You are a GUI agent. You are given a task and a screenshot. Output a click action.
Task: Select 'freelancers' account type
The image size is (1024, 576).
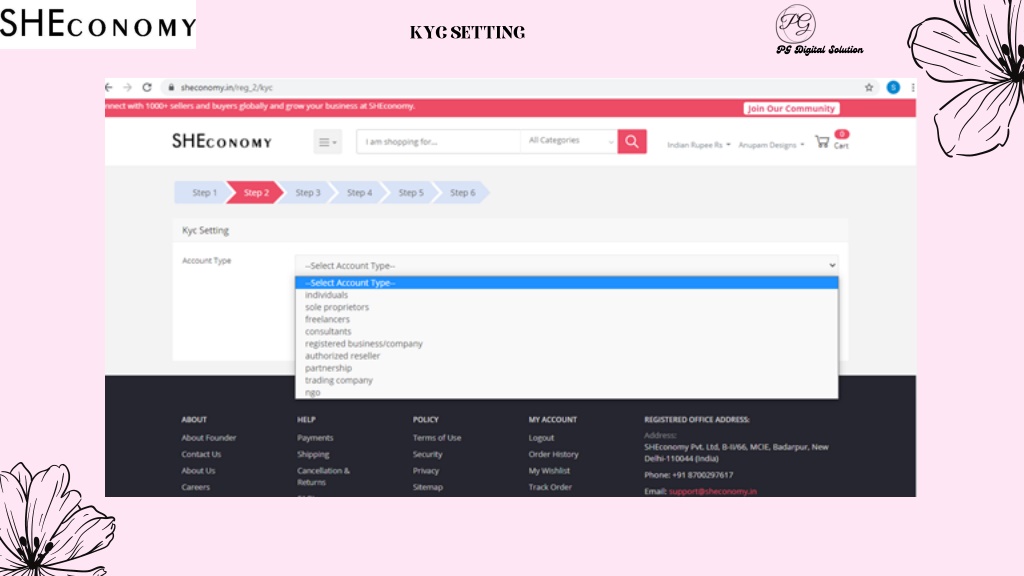click(566, 319)
